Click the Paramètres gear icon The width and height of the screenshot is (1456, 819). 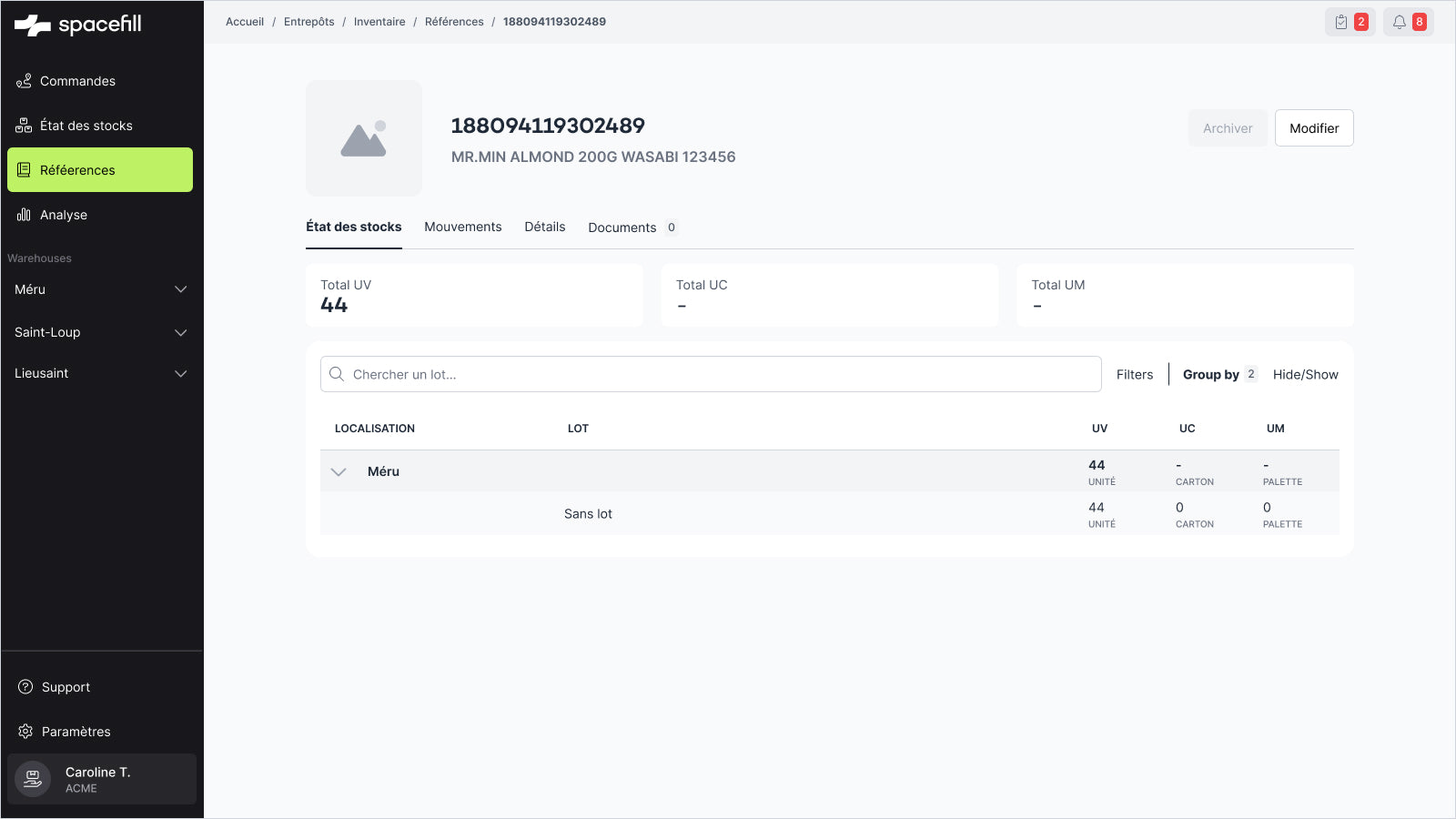tap(25, 732)
